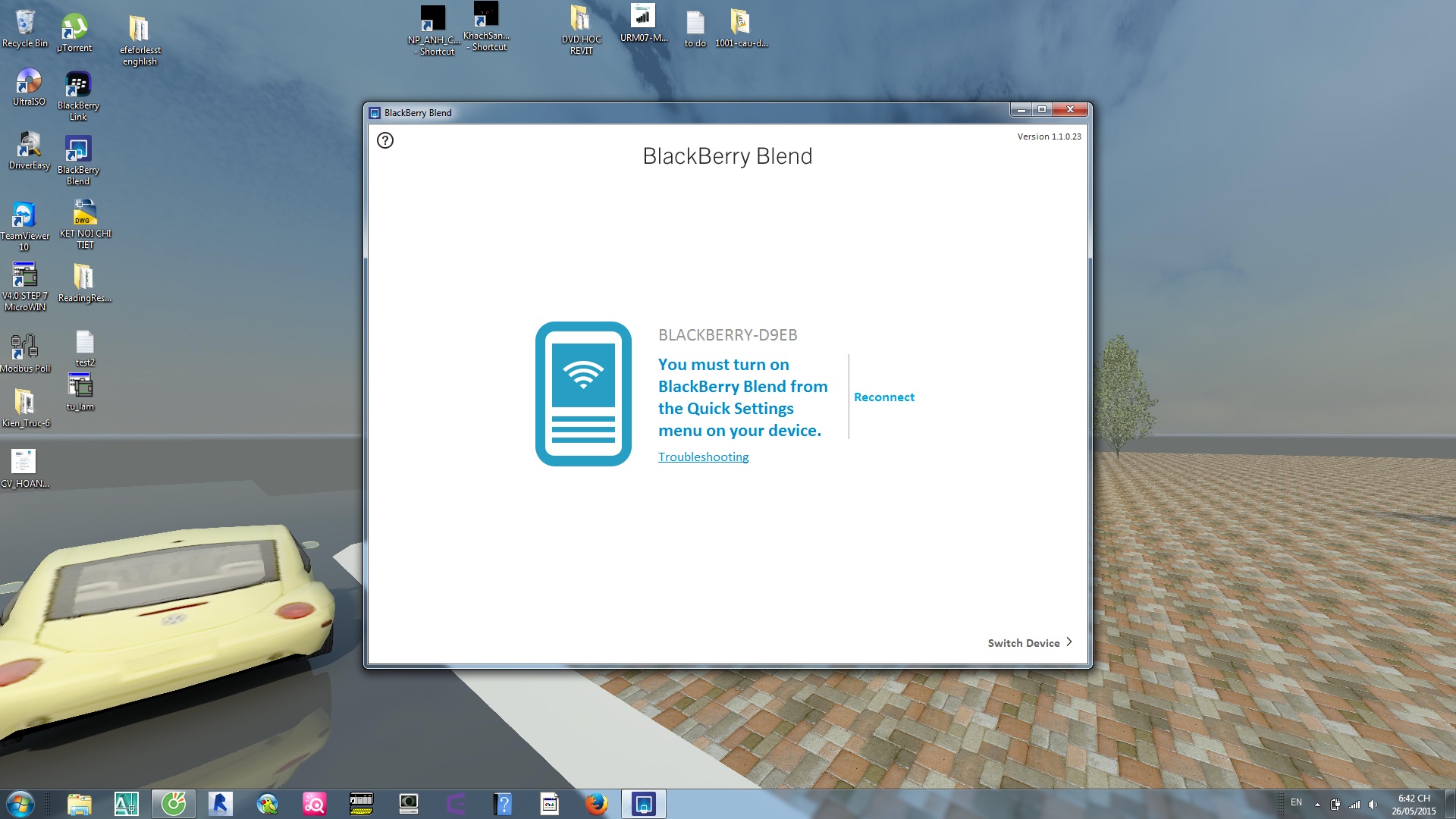Select the to do file icon
Image resolution: width=1456 pixels, height=819 pixels.
pyautogui.click(x=695, y=29)
